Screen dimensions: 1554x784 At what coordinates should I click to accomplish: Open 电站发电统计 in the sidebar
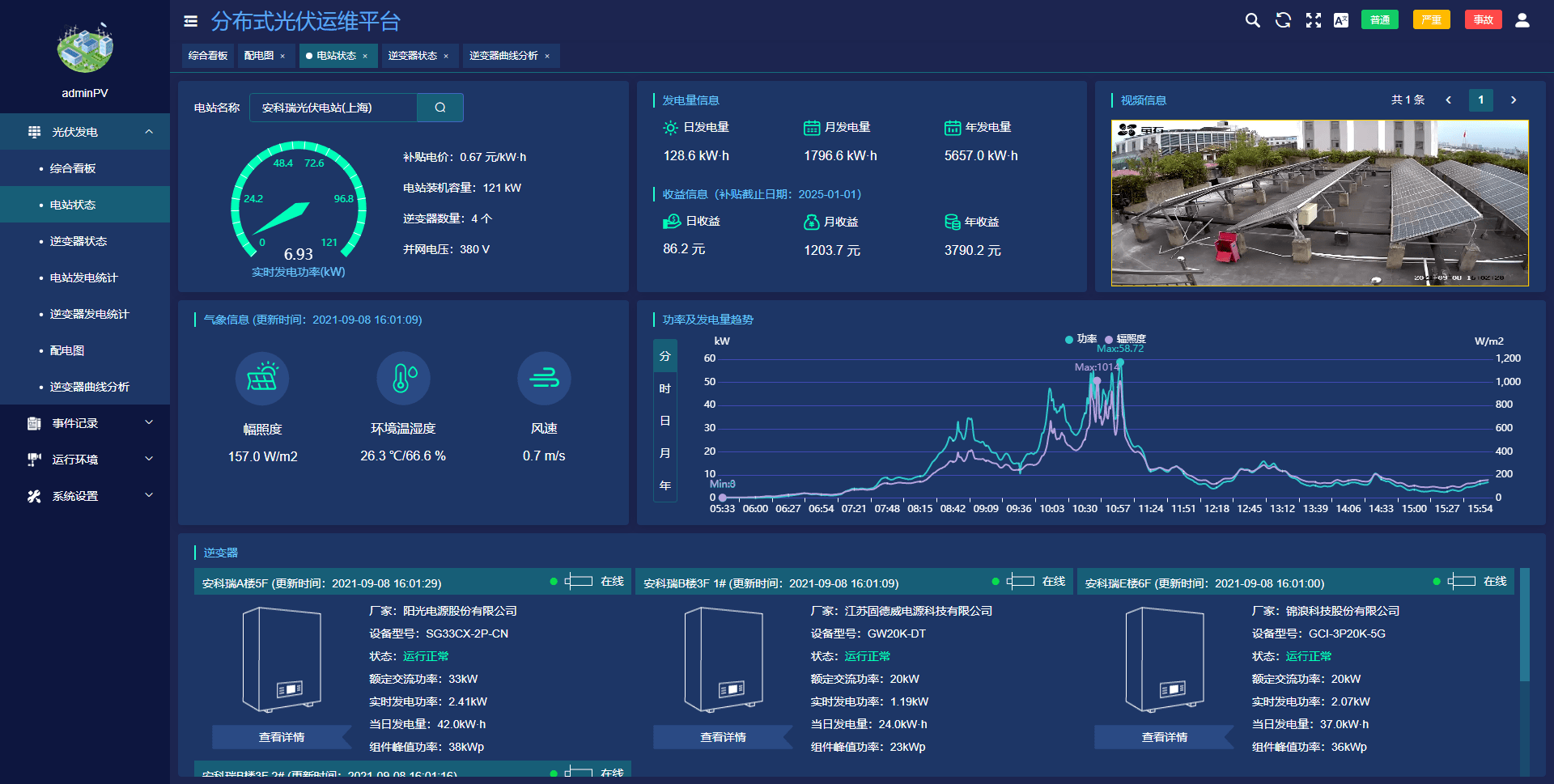pos(84,278)
